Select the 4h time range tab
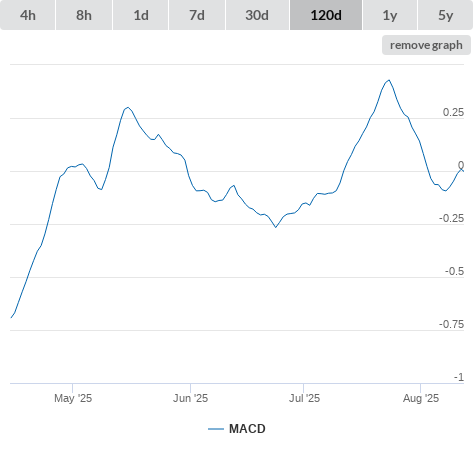 [28, 15]
